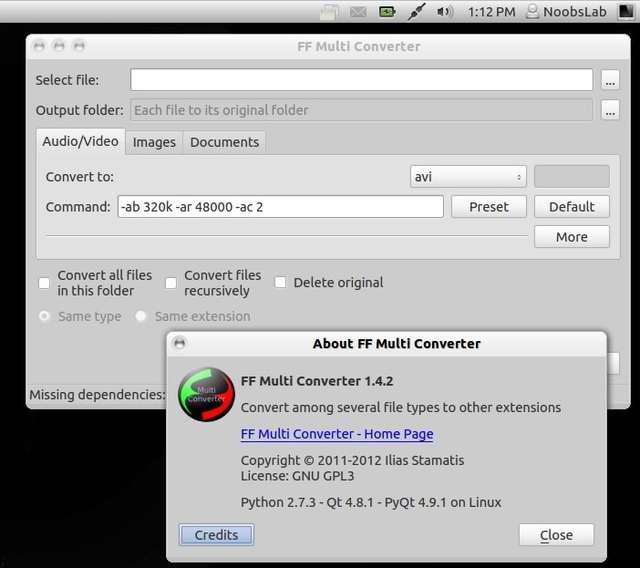
Task: Open the mail envelope indicator
Action: coord(358,12)
